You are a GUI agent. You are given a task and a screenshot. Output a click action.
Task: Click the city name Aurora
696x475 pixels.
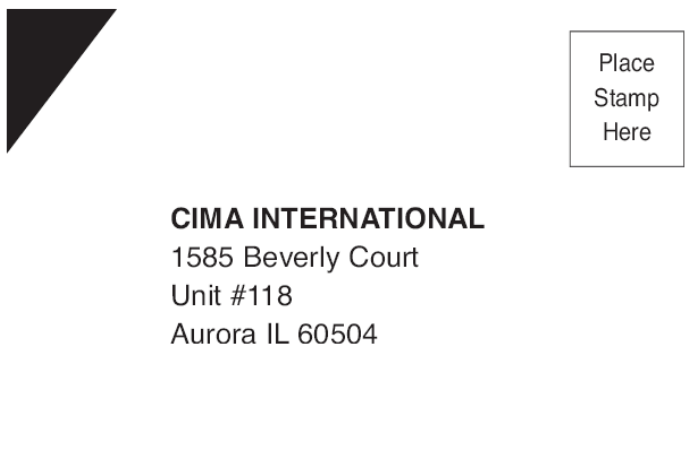pos(213,334)
